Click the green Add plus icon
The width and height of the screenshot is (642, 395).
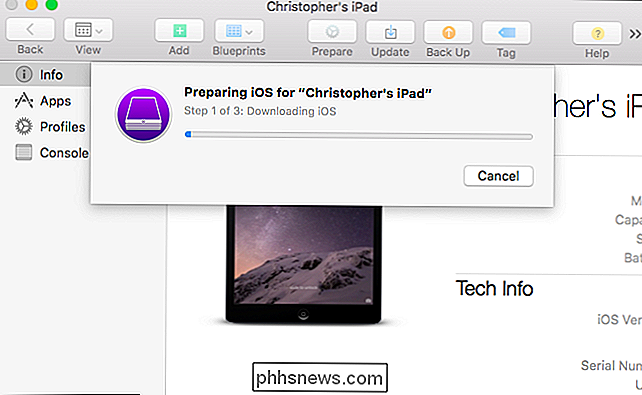pyautogui.click(x=179, y=30)
